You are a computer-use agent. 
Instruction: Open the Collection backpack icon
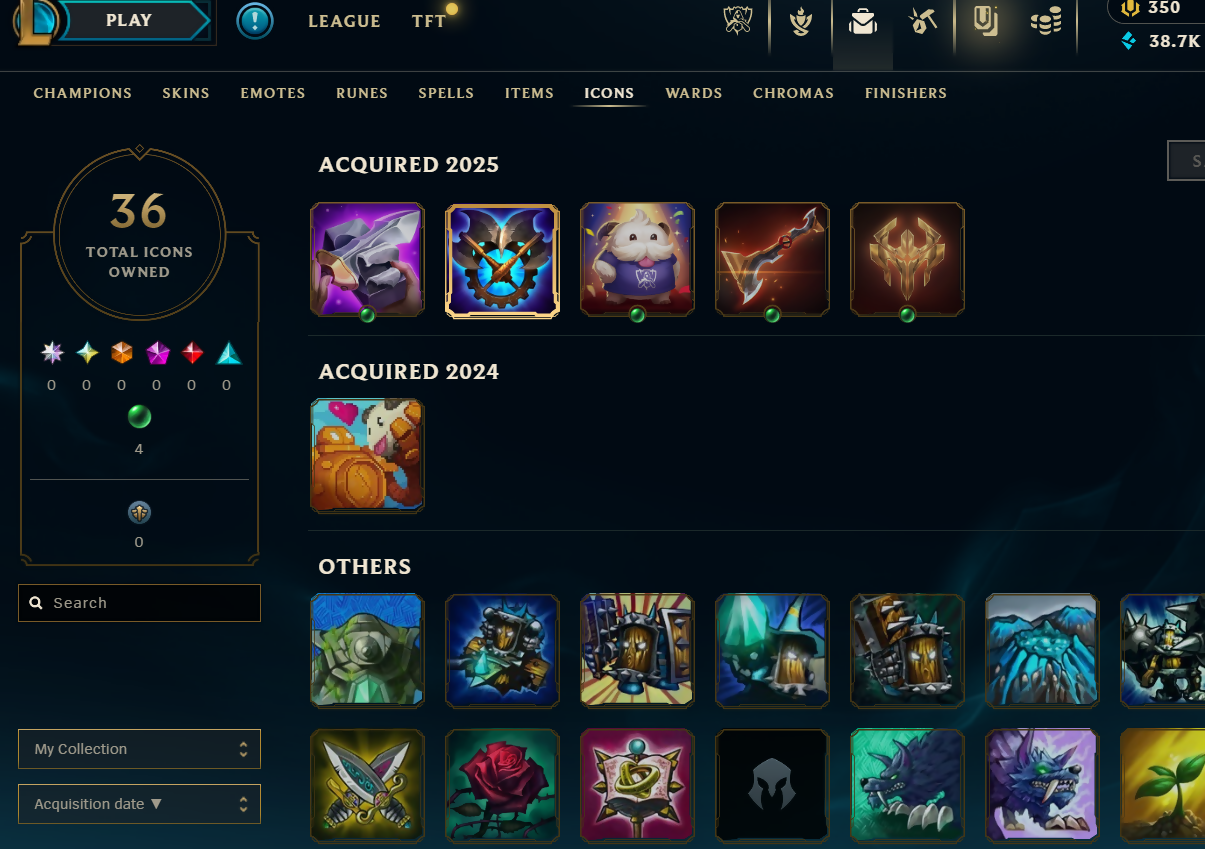(863, 22)
